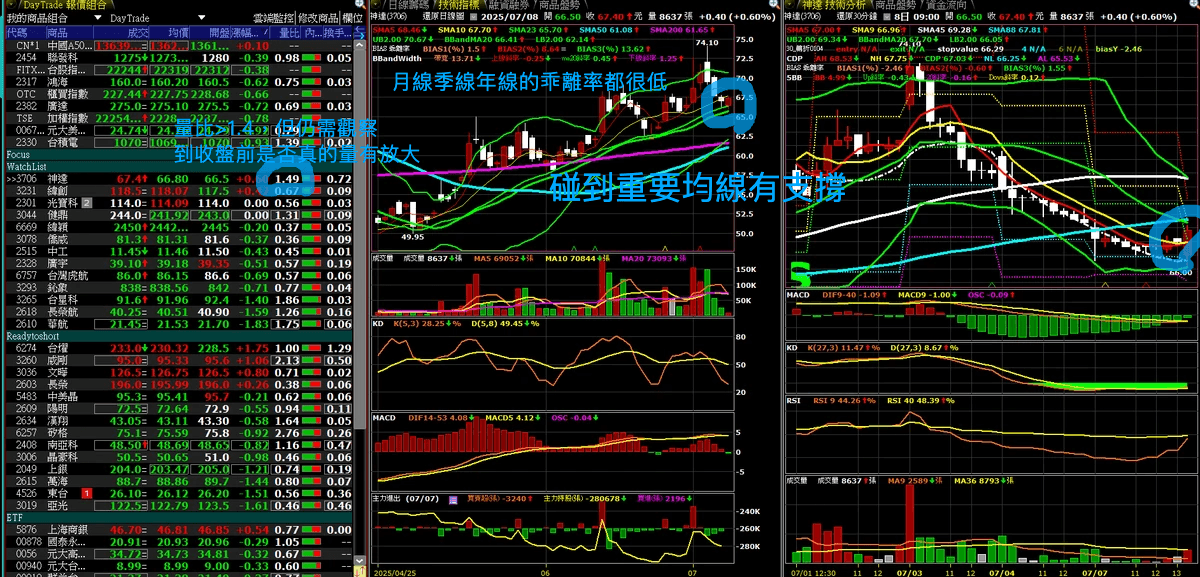Screen dimensions: 1200x577
Task: Open the 融資融券 tab
Action: point(510,5)
